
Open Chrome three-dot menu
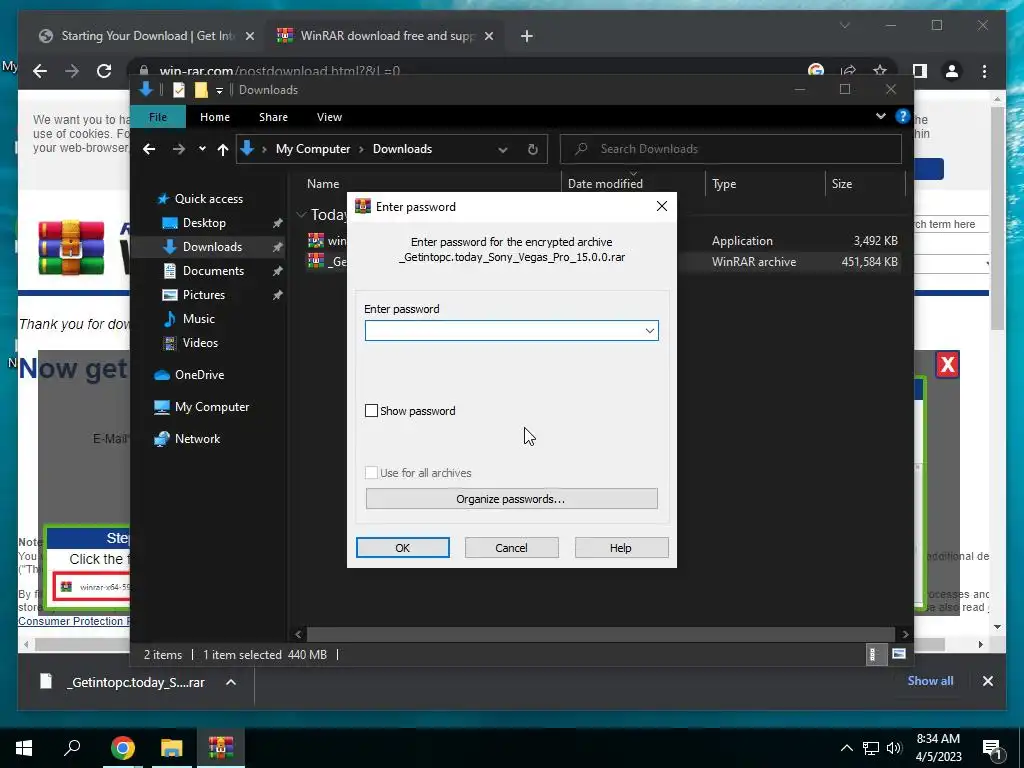(984, 71)
